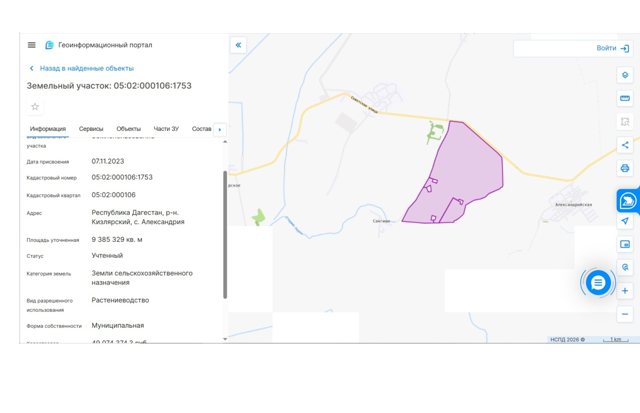Open the round chat support button
Image resolution: width=640 pixels, height=413 pixels.
(x=598, y=282)
